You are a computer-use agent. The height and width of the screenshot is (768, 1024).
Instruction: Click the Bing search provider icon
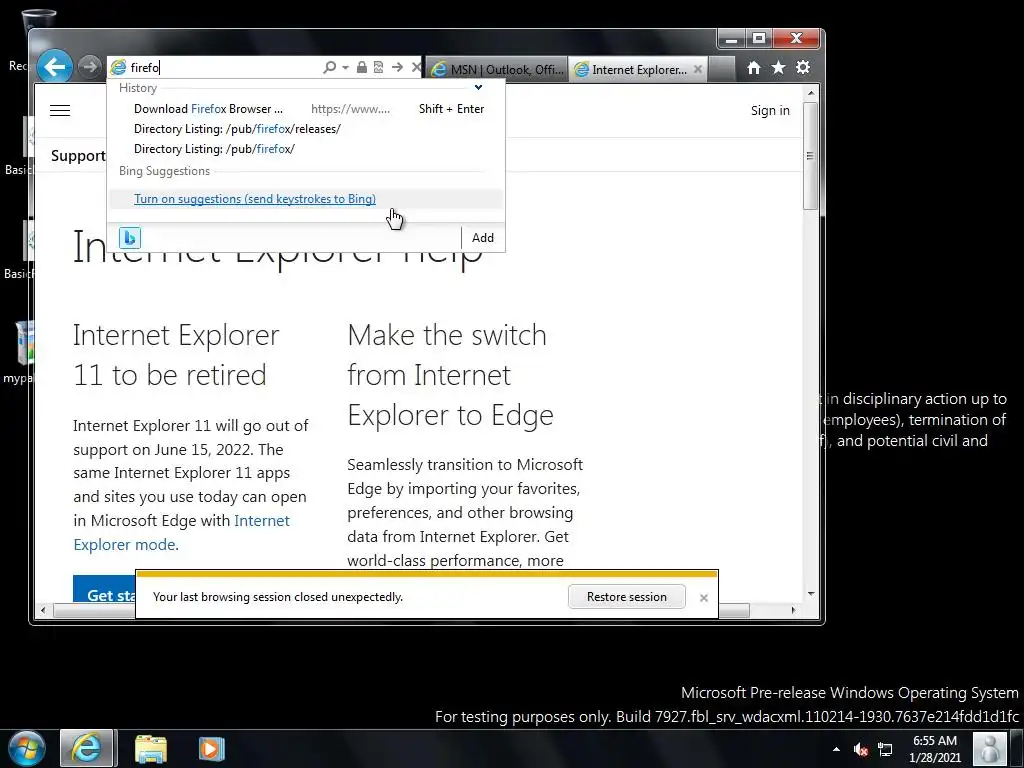tap(130, 238)
